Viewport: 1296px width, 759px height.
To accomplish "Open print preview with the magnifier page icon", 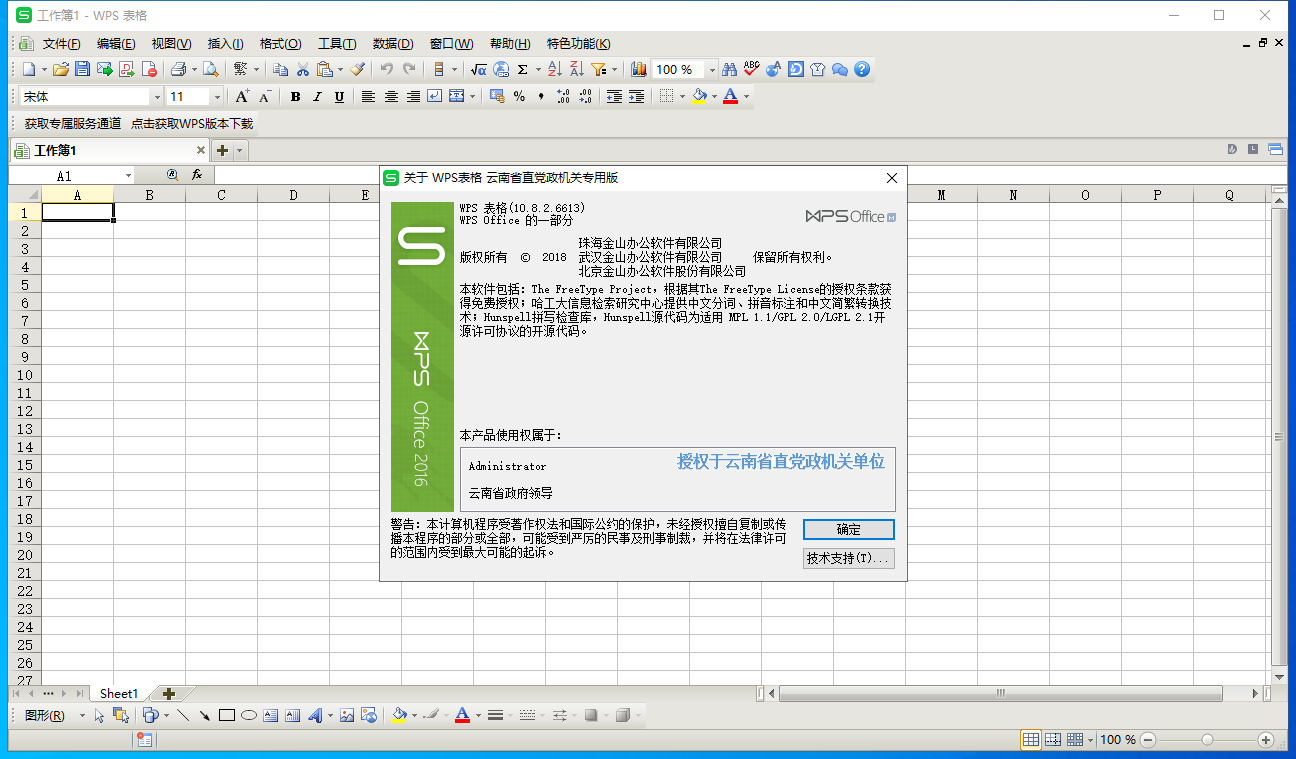I will [210, 70].
